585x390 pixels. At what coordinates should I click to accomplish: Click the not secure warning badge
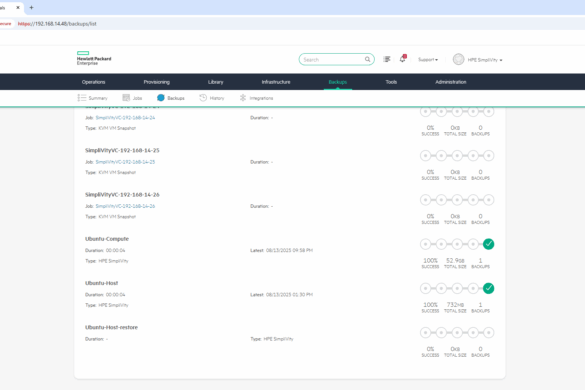tap(6, 24)
